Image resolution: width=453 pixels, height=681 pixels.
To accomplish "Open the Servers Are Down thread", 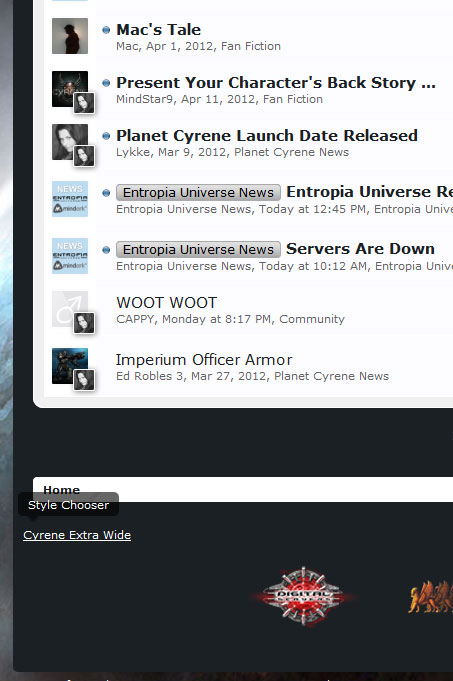I will click(x=360, y=249).
